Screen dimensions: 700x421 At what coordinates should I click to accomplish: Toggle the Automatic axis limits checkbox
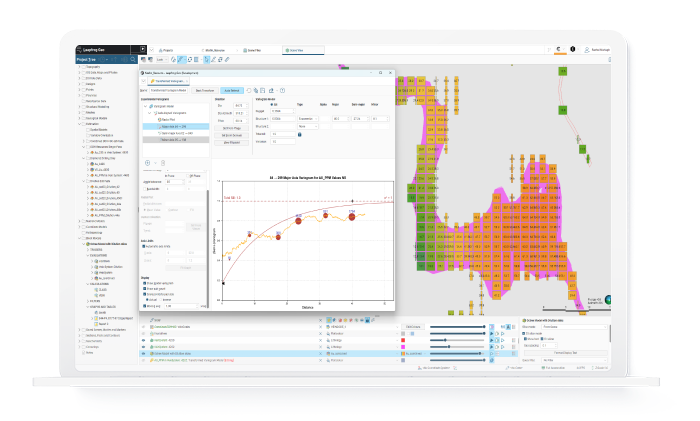point(144,246)
